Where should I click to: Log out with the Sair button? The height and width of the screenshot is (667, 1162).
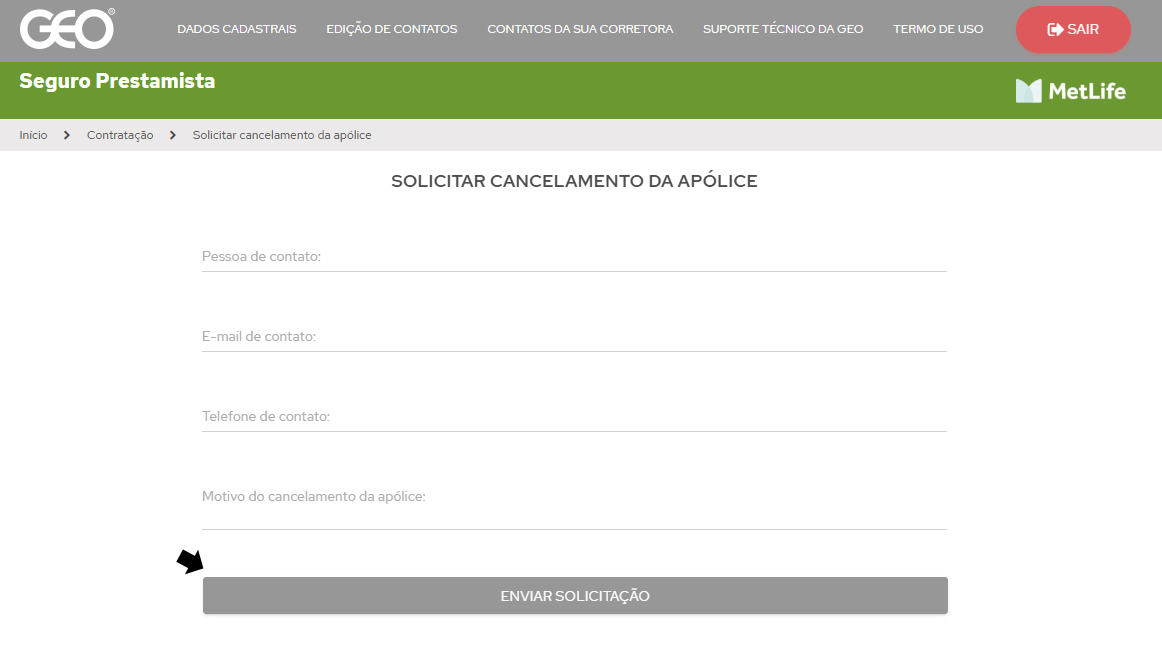(1073, 30)
